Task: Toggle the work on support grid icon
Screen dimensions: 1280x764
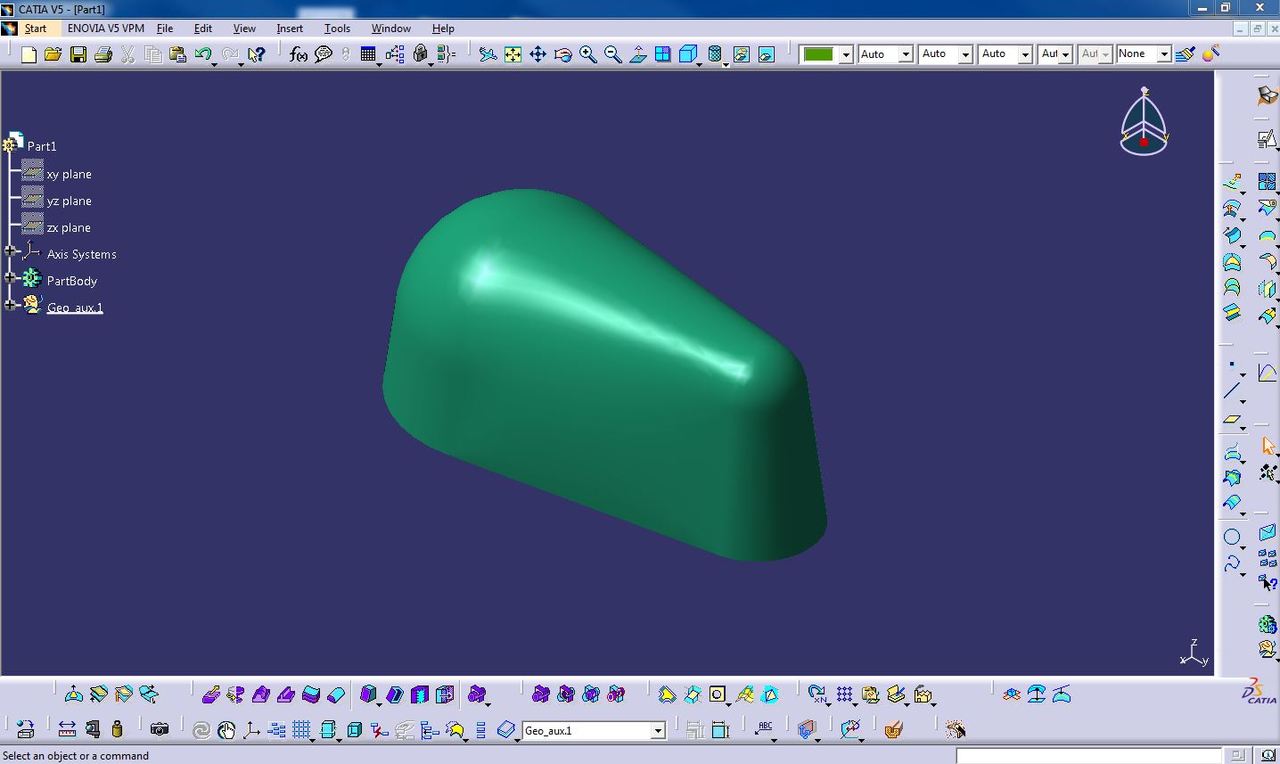Action: pos(301,730)
